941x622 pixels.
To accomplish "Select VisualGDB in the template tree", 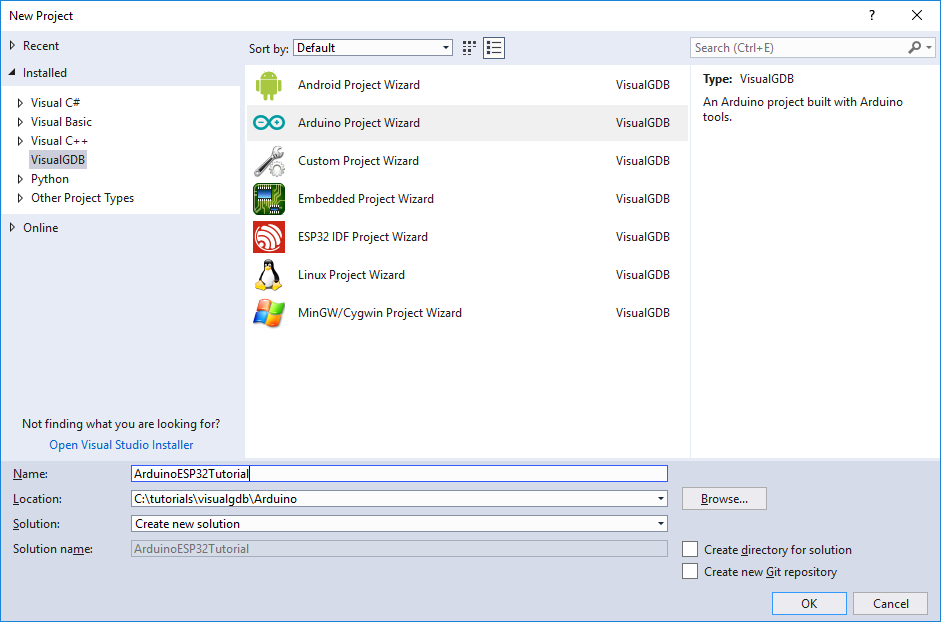I will point(58,160).
